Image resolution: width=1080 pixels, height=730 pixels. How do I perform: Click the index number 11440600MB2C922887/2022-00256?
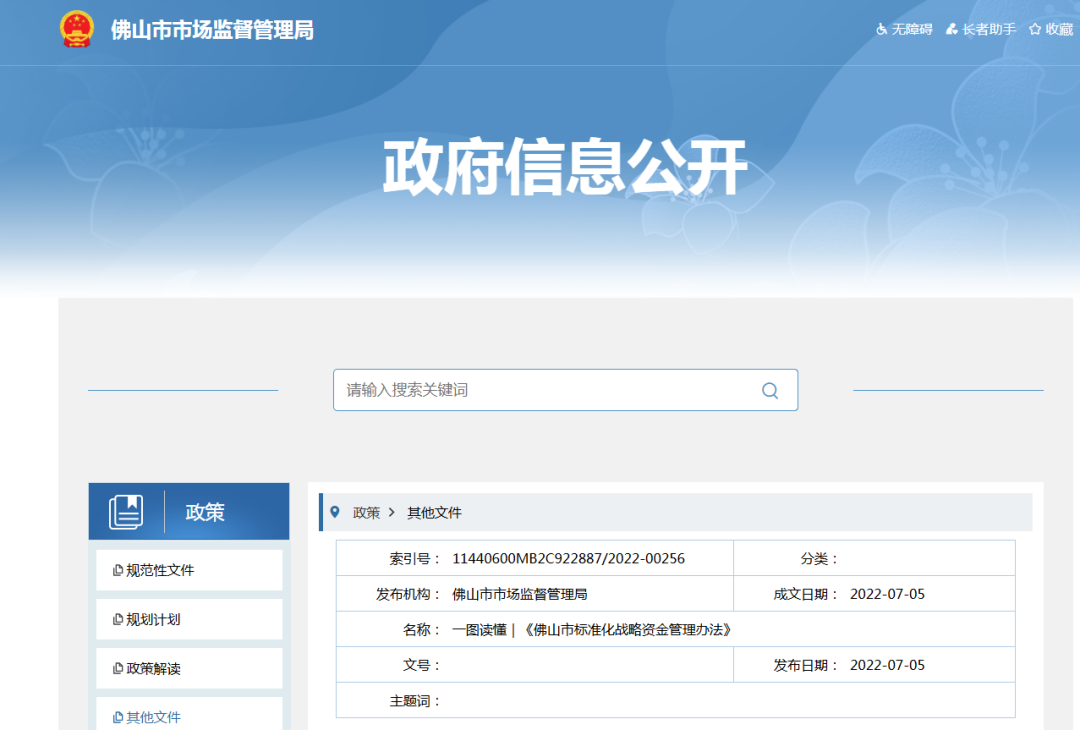click(x=568, y=558)
